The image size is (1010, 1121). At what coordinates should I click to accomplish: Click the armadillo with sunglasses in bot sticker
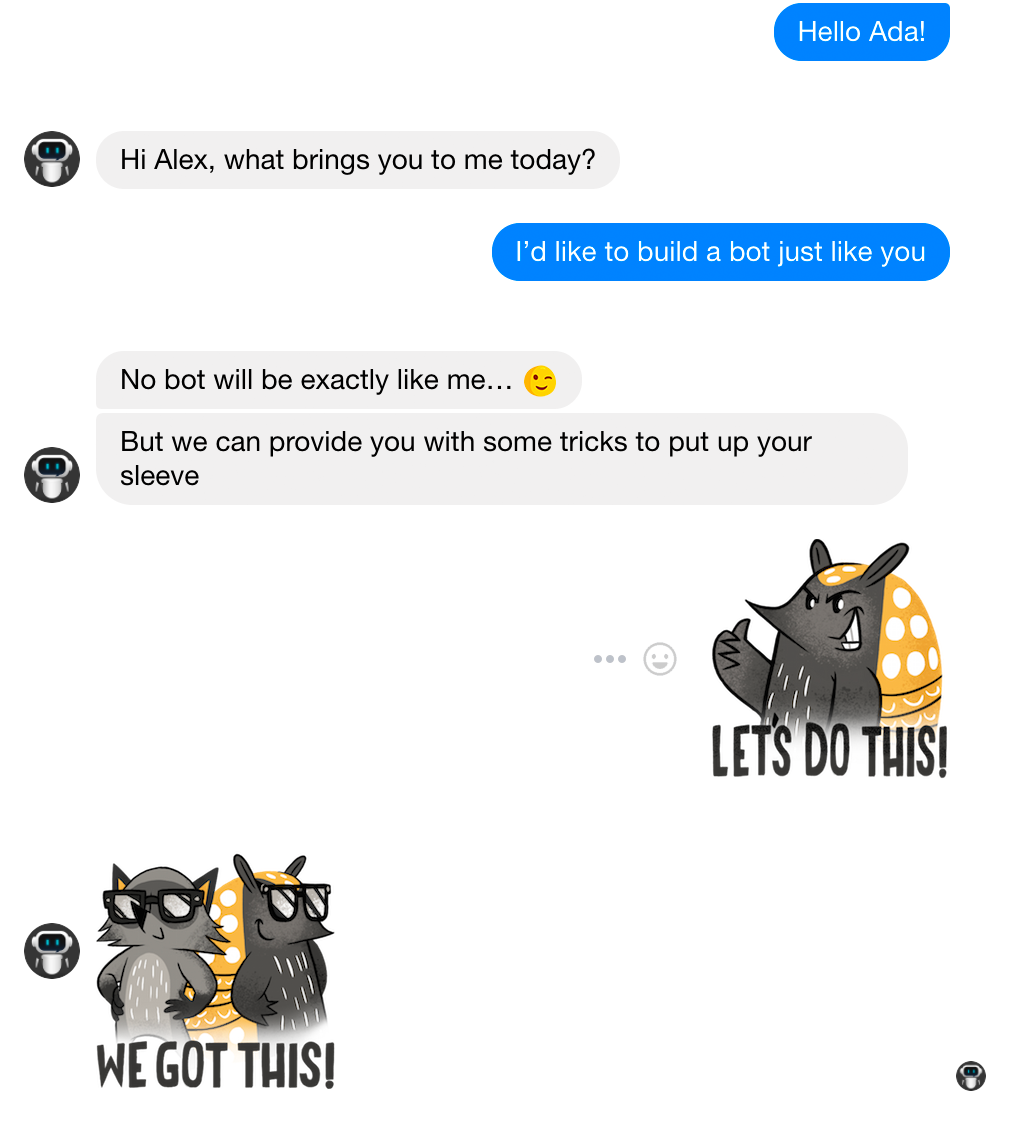(x=282, y=944)
